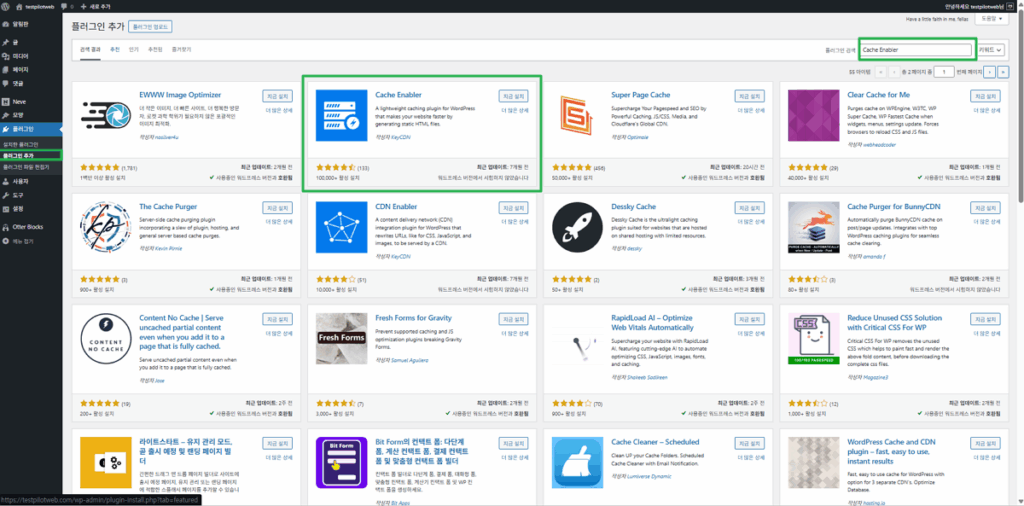Click the plugin search field with Cache Enabler
The image size is (1024, 506).
915,49
